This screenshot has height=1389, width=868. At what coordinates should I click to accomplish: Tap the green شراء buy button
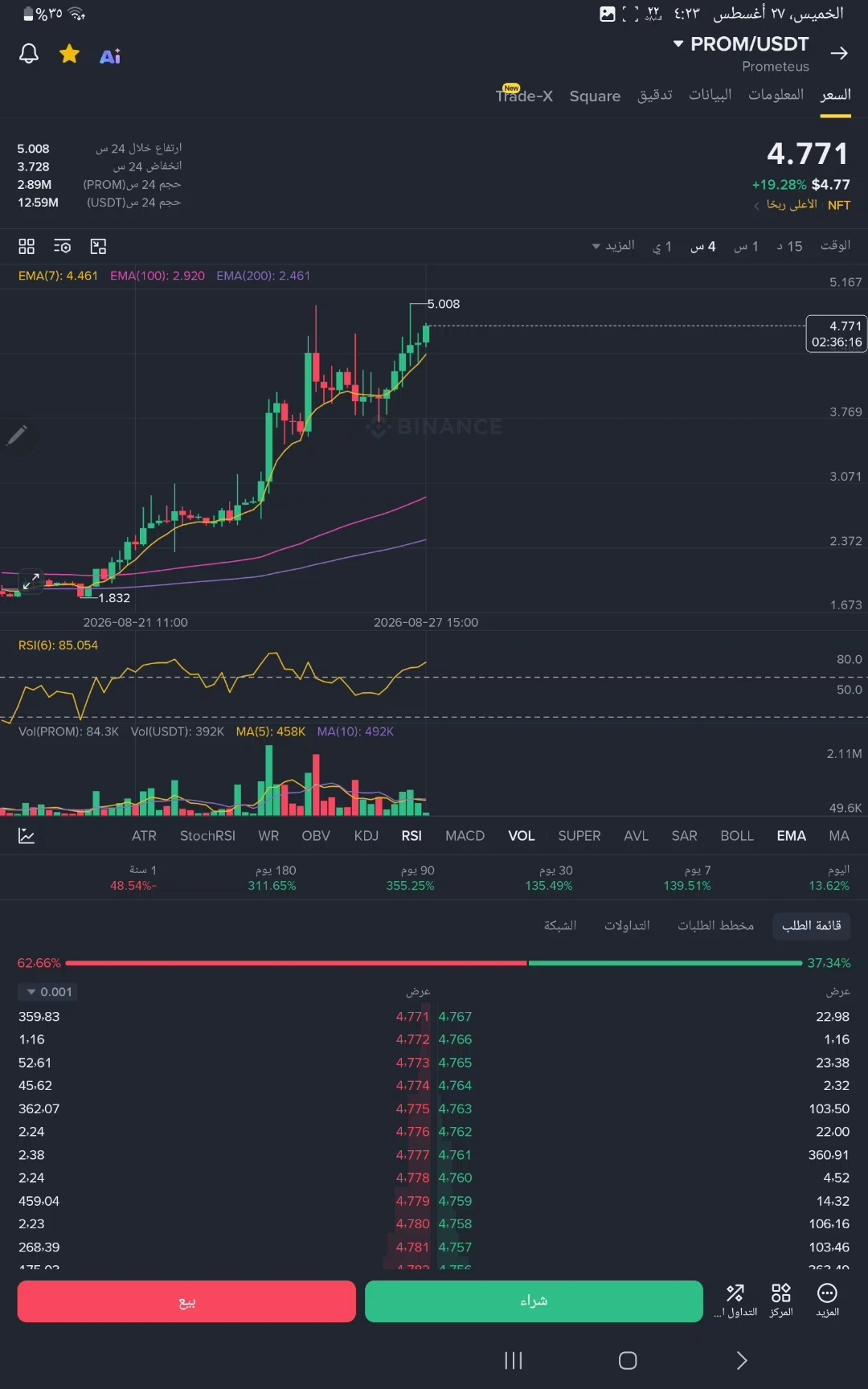pos(534,1301)
